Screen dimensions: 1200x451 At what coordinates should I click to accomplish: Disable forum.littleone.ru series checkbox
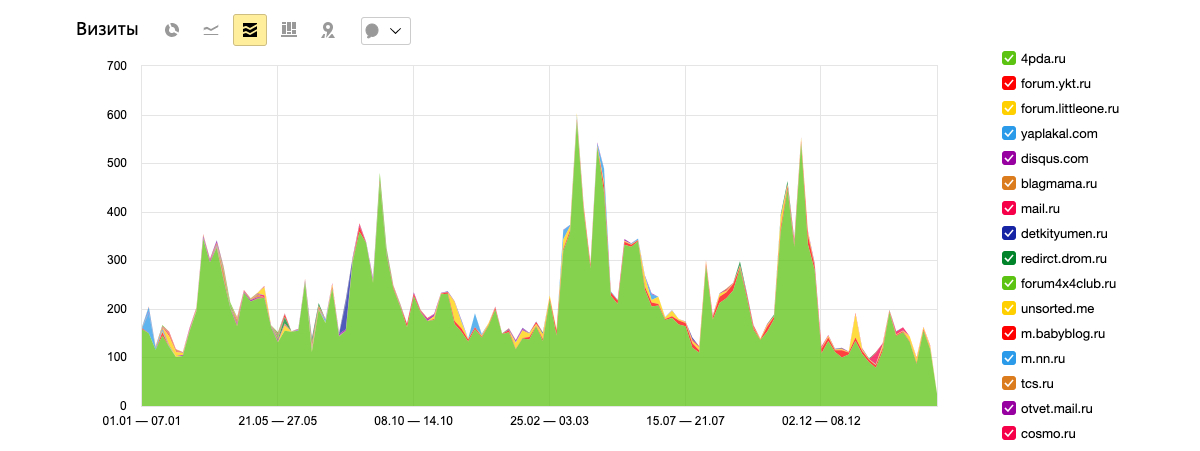(1009, 108)
